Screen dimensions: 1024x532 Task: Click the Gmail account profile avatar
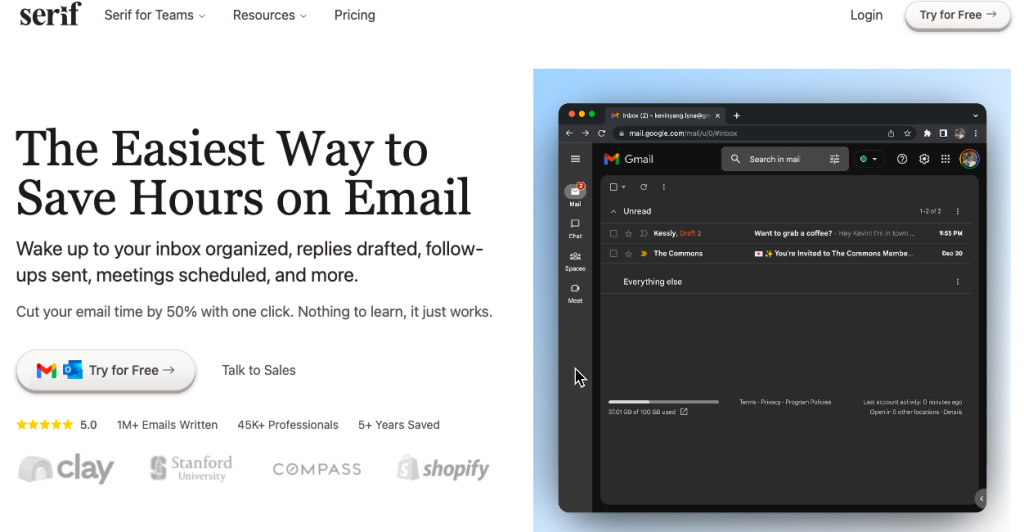(969, 159)
